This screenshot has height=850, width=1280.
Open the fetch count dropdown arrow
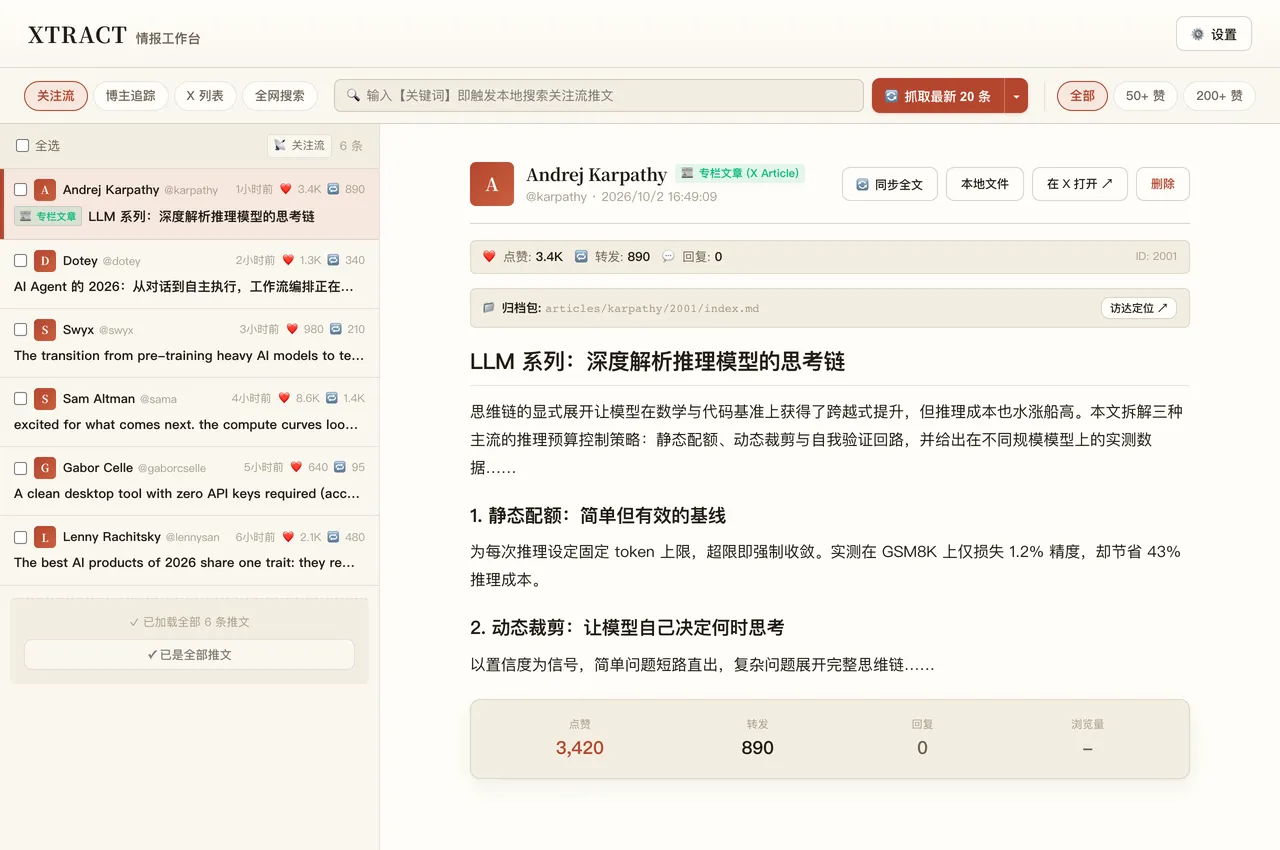tap(1016, 96)
